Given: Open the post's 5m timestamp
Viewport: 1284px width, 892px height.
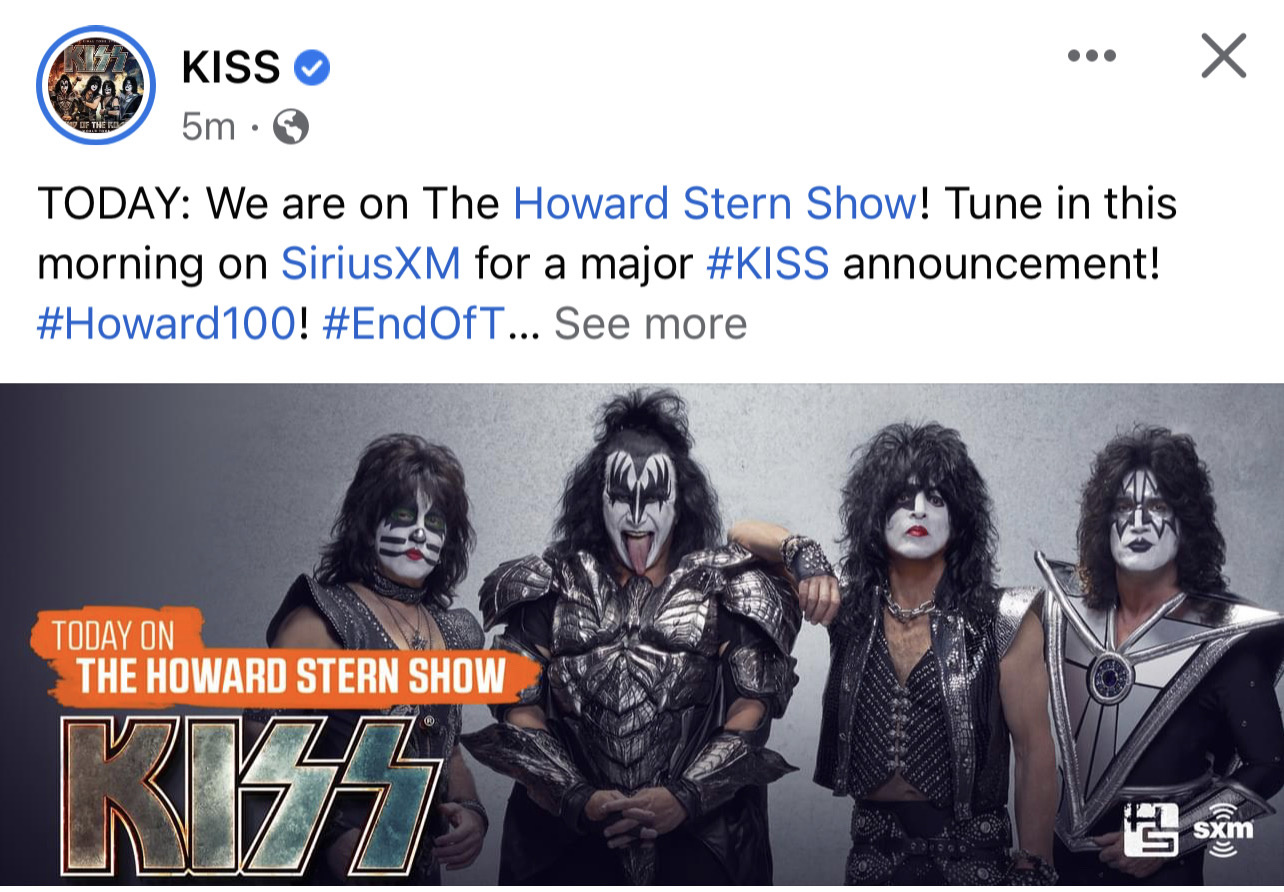Looking at the screenshot, I should (x=208, y=127).
